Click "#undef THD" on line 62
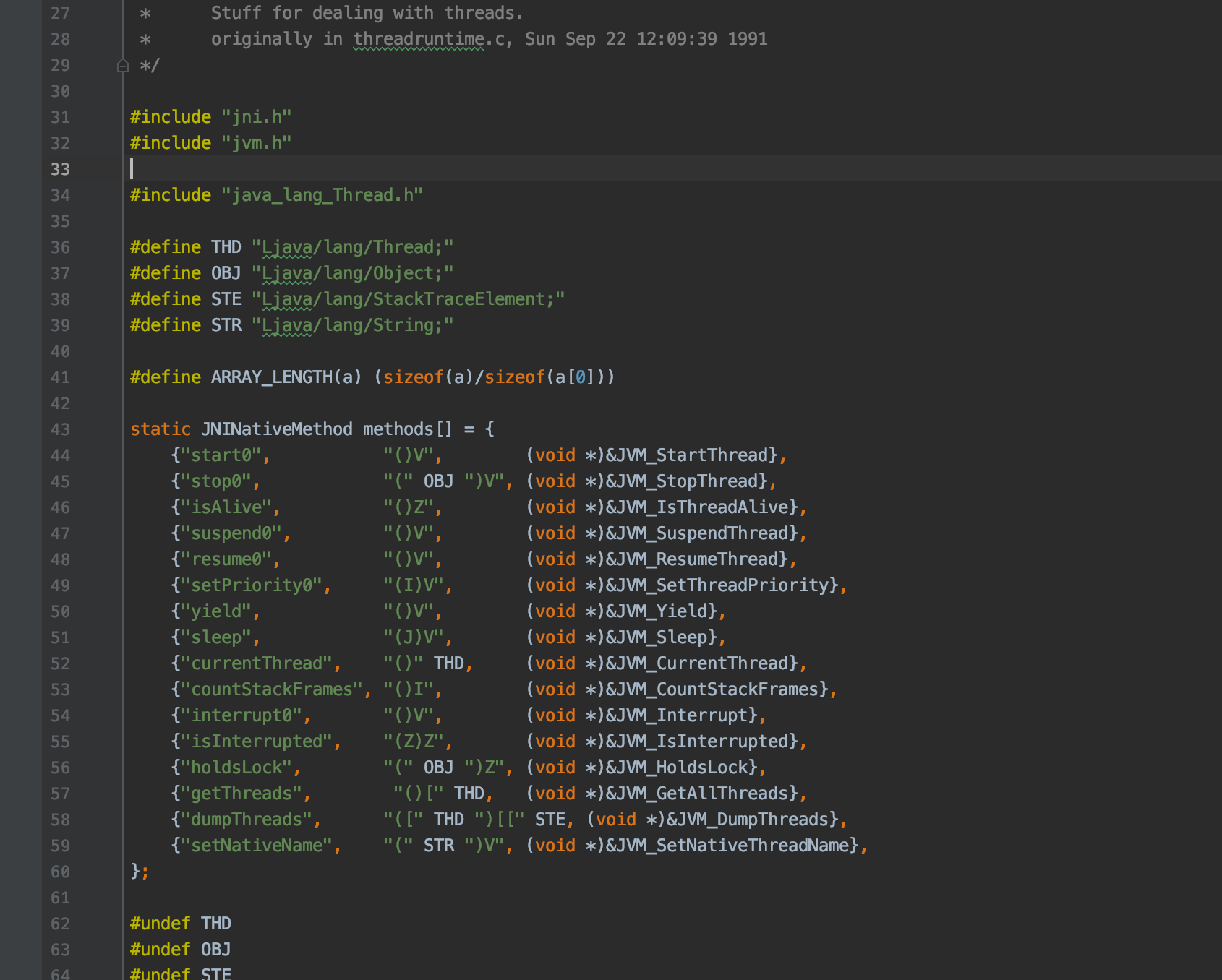The height and width of the screenshot is (980, 1222). (x=181, y=924)
